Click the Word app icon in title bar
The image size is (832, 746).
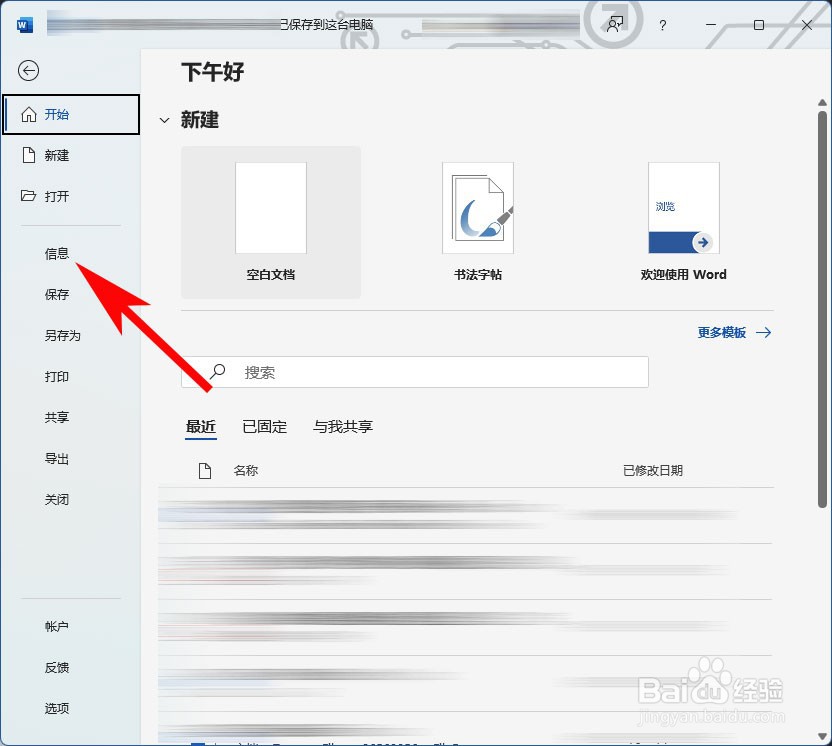pyautogui.click(x=24, y=25)
